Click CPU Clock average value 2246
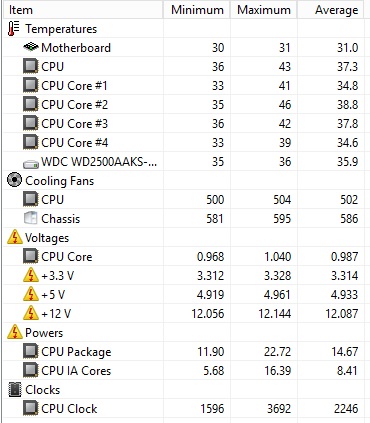Image resolution: width=370 pixels, height=423 pixels. (346, 409)
